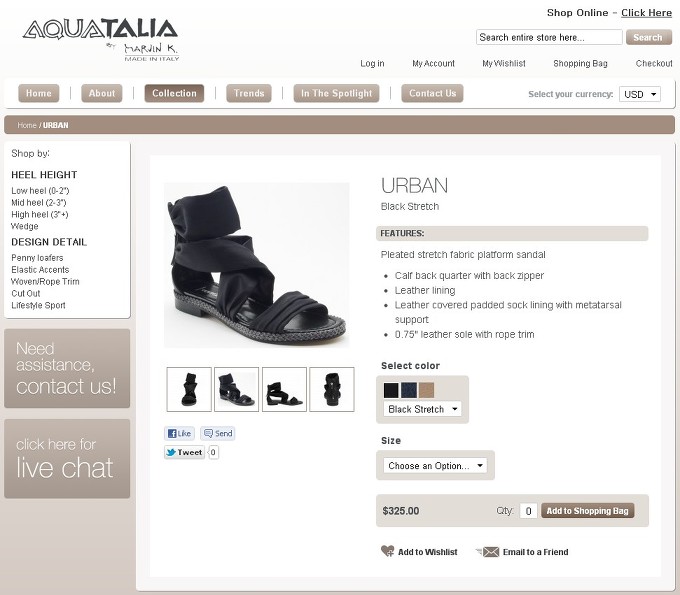Image resolution: width=680 pixels, height=595 pixels.
Task: Click the Facebook Like icon button
Action: coord(179,433)
